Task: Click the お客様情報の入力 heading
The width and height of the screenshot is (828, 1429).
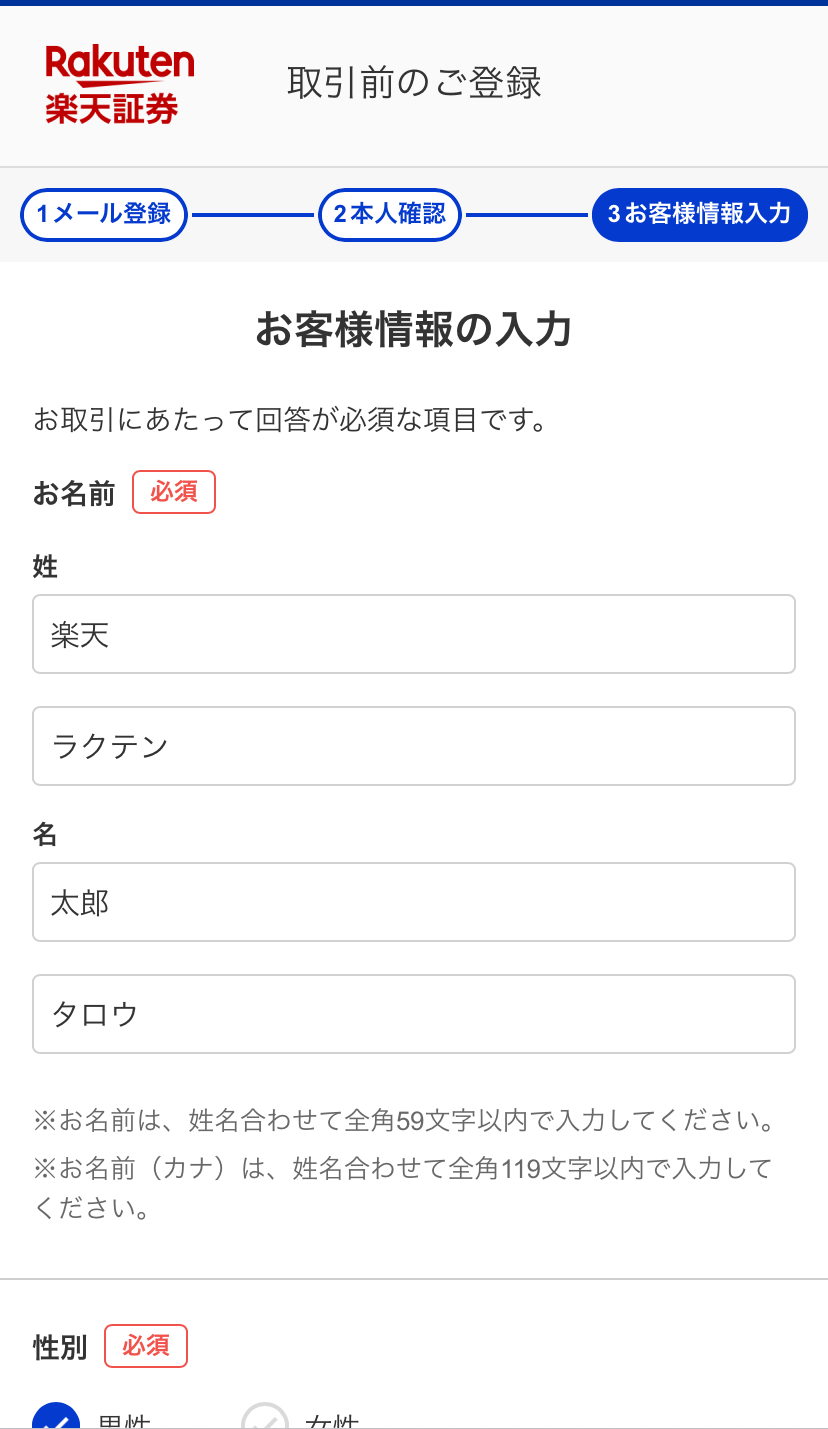Action: 414,329
